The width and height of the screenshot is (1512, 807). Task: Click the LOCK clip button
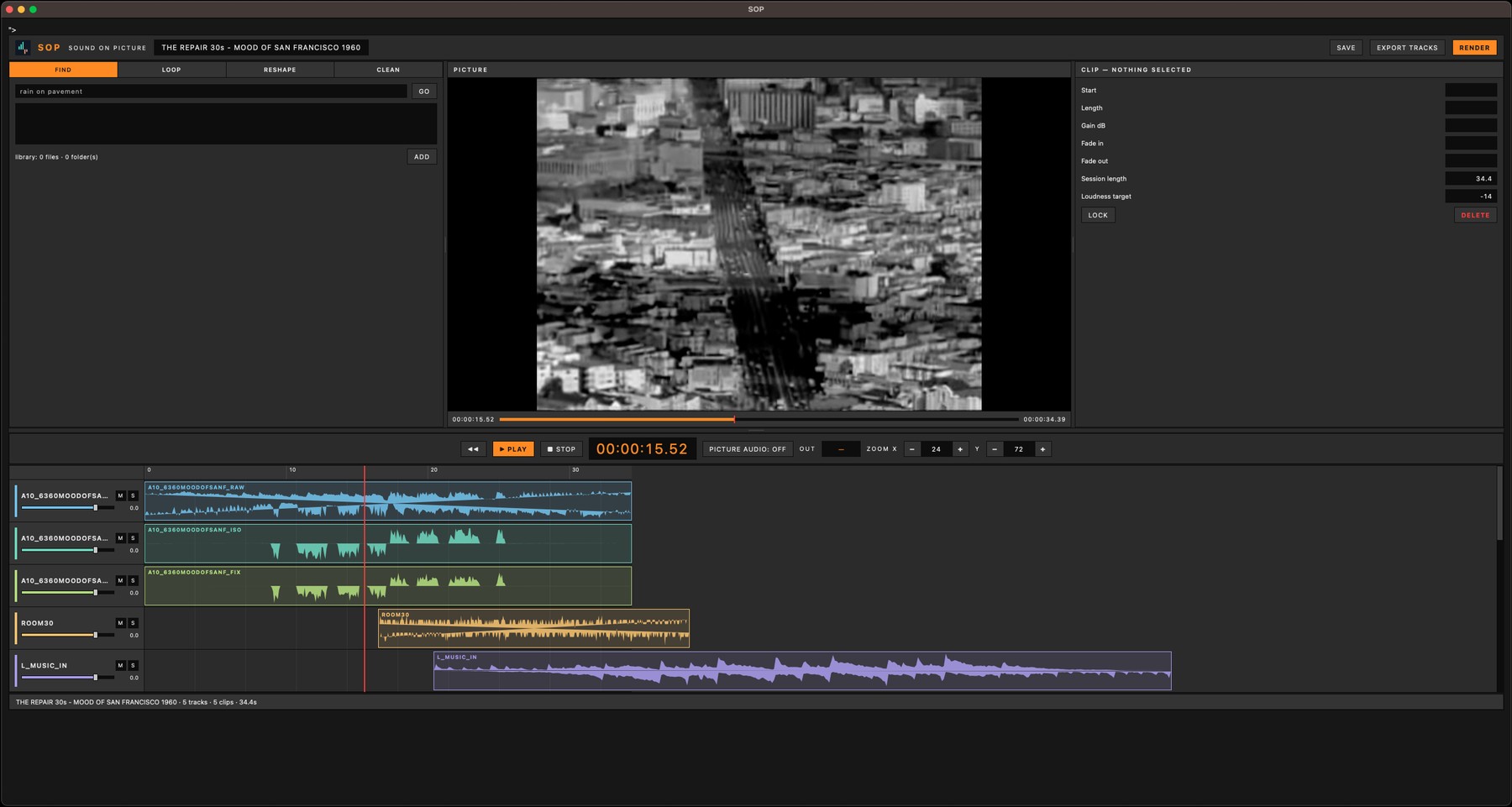tap(1098, 215)
